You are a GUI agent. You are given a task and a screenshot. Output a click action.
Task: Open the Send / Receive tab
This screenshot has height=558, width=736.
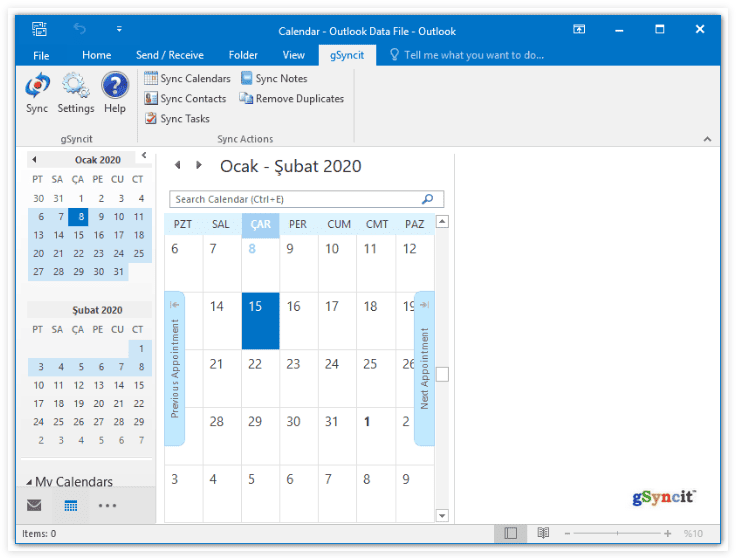169,55
